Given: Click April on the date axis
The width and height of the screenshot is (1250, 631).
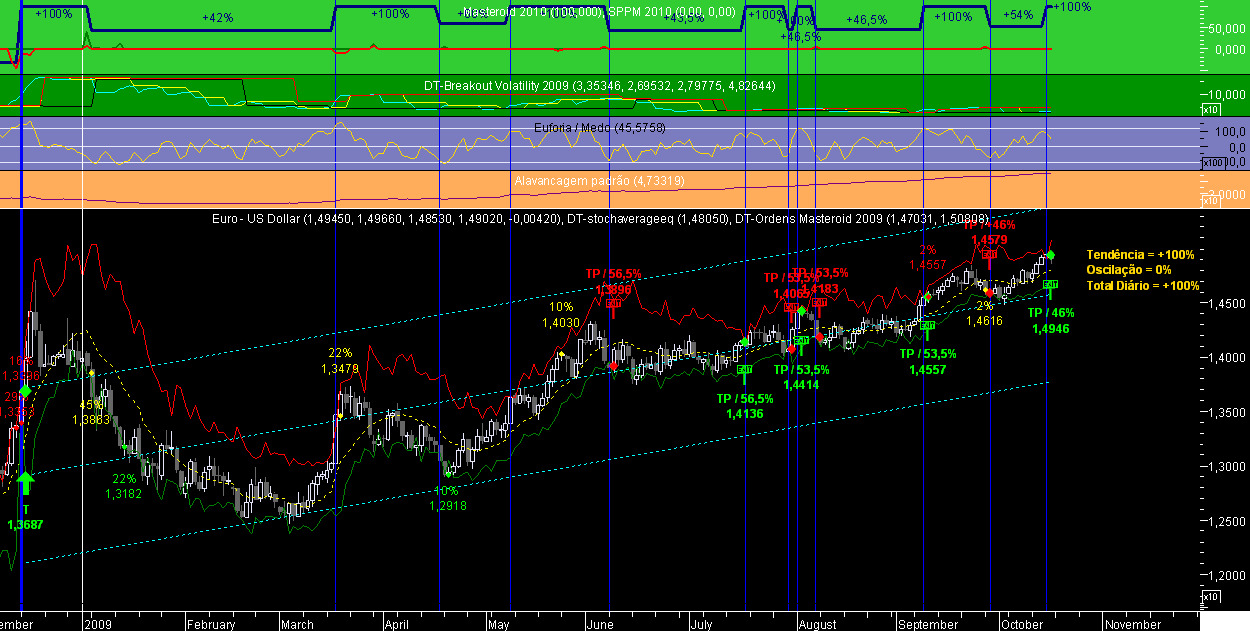Looking at the screenshot, I should tap(399, 624).
